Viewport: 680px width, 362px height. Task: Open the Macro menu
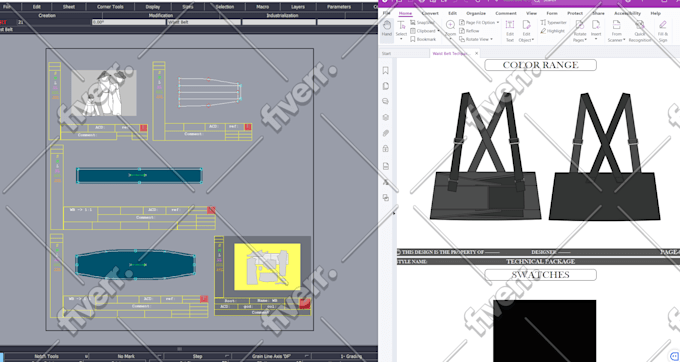[262, 7]
